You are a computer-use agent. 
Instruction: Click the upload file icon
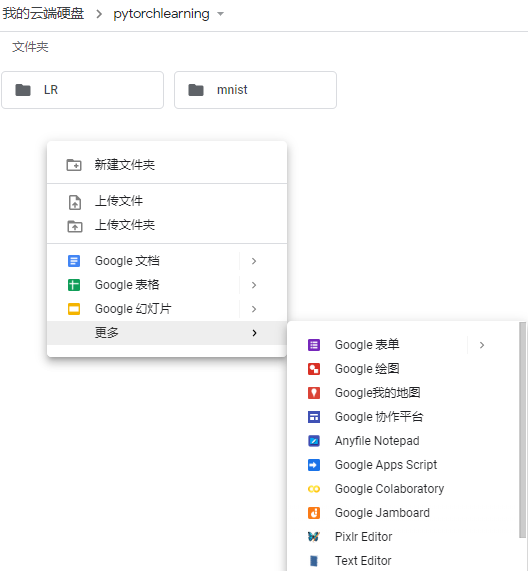point(75,202)
